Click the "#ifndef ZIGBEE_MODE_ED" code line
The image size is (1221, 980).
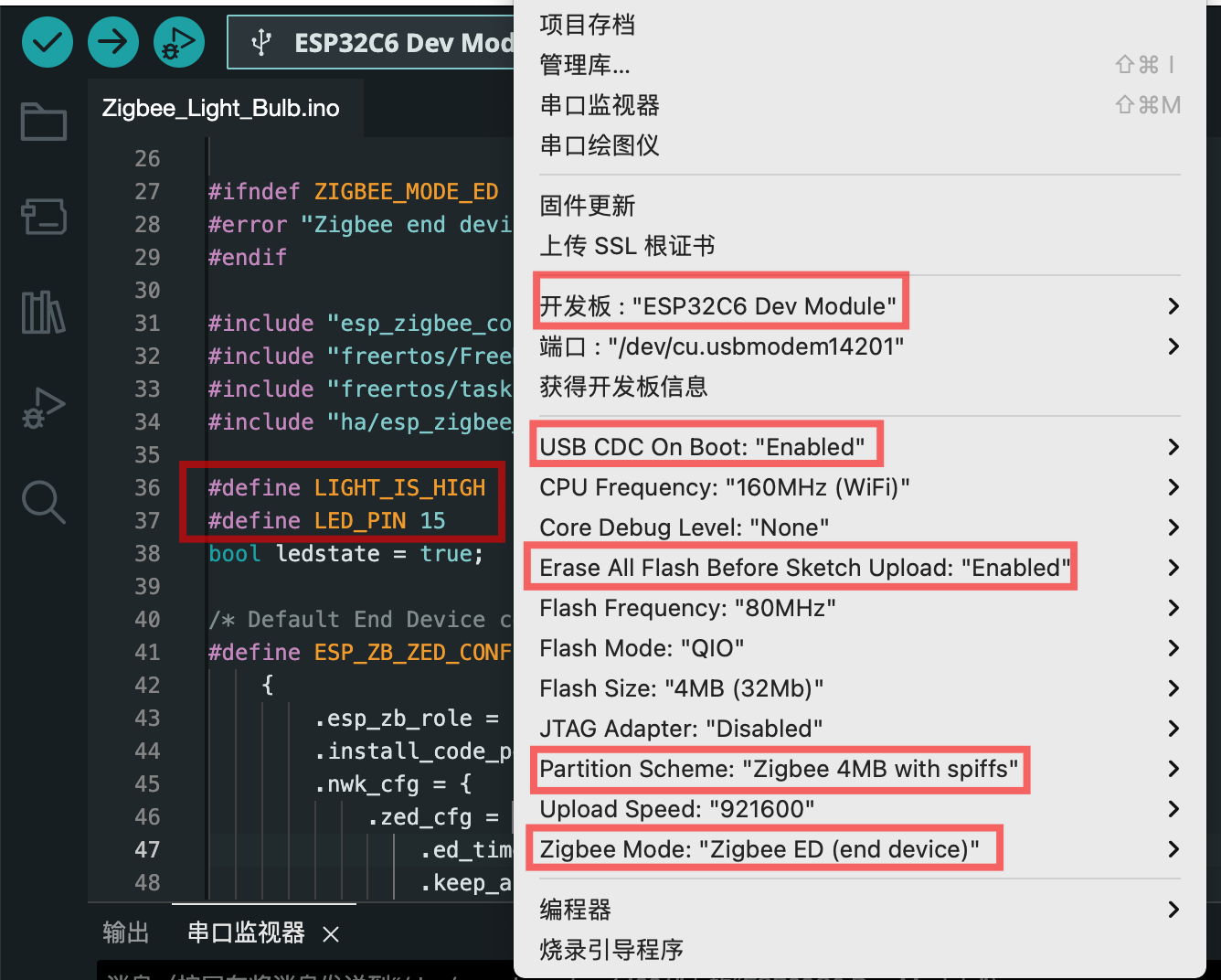(x=353, y=191)
